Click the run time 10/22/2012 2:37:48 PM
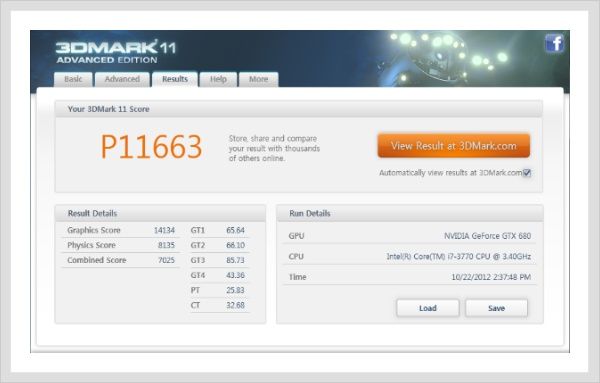Image resolution: width=600 pixels, height=383 pixels. click(491, 277)
